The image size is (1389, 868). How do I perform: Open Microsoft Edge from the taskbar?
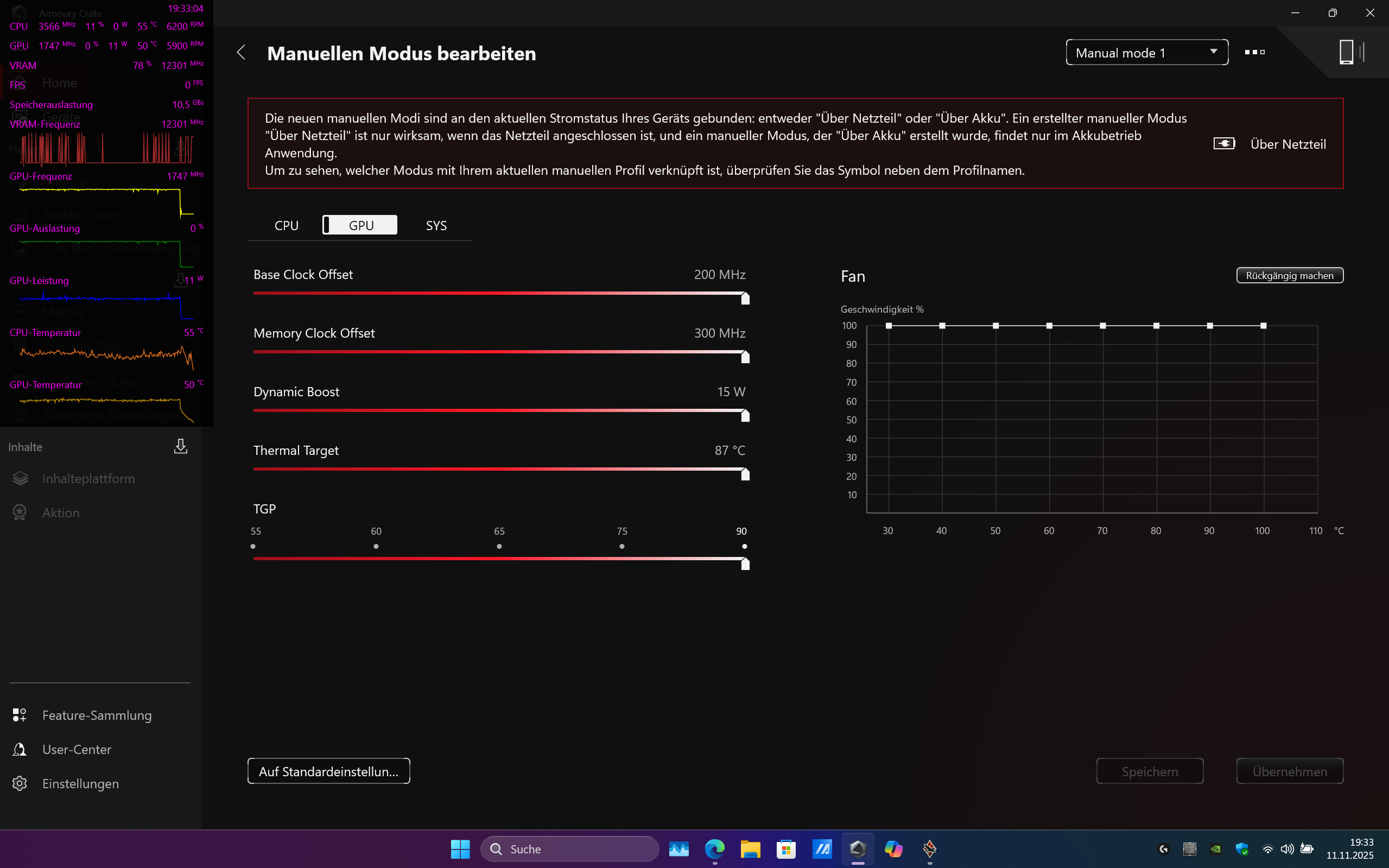[715, 849]
